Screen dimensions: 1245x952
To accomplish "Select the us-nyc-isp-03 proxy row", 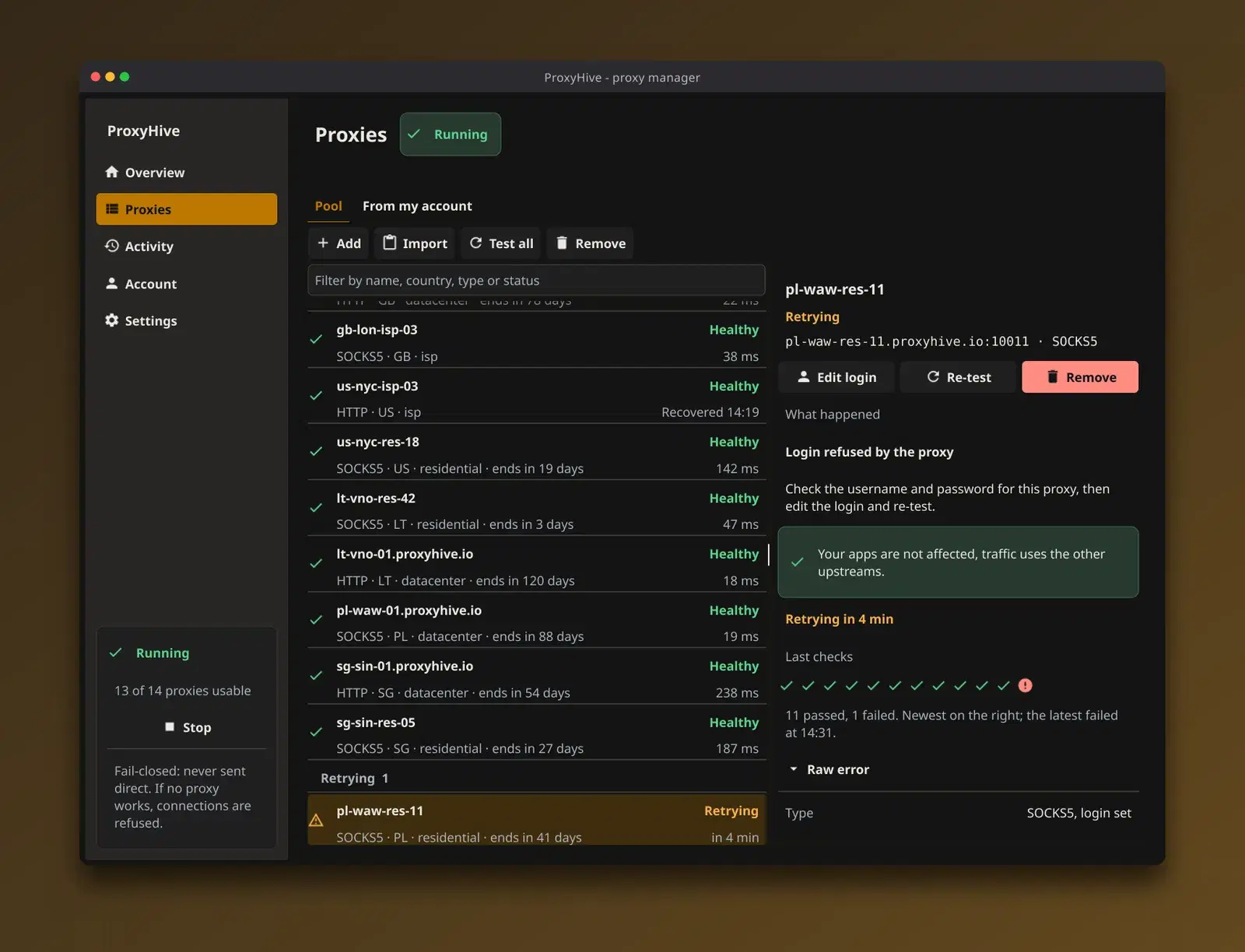I will (x=537, y=396).
